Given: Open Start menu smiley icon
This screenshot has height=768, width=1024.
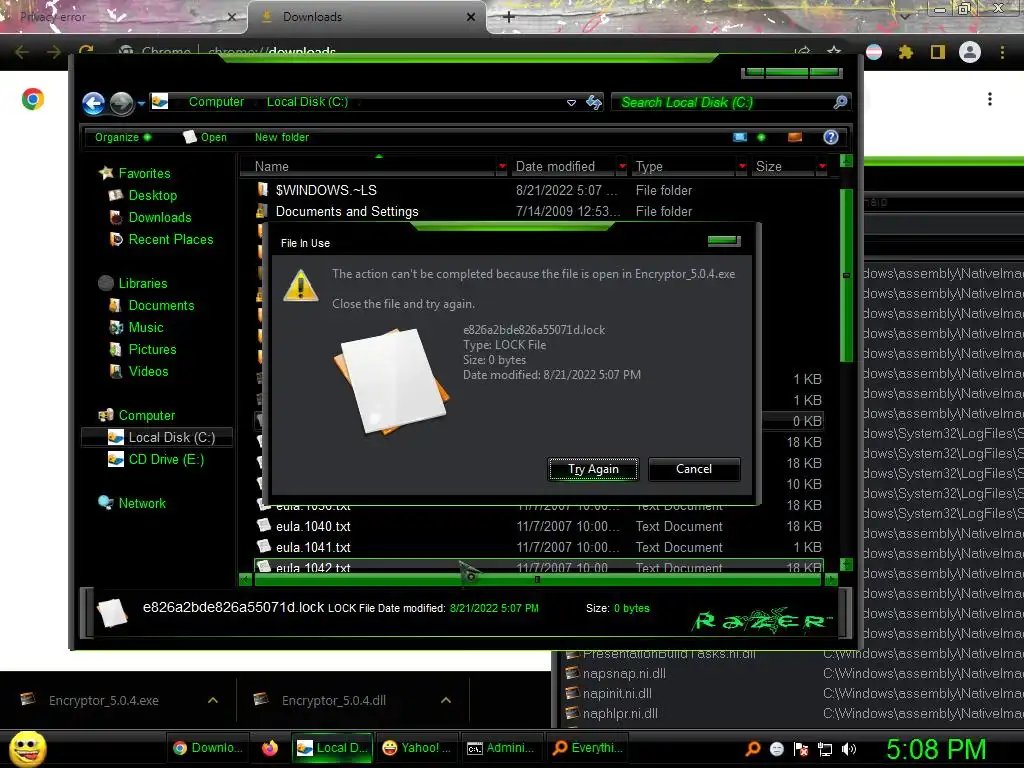Looking at the screenshot, I should click(x=27, y=748).
